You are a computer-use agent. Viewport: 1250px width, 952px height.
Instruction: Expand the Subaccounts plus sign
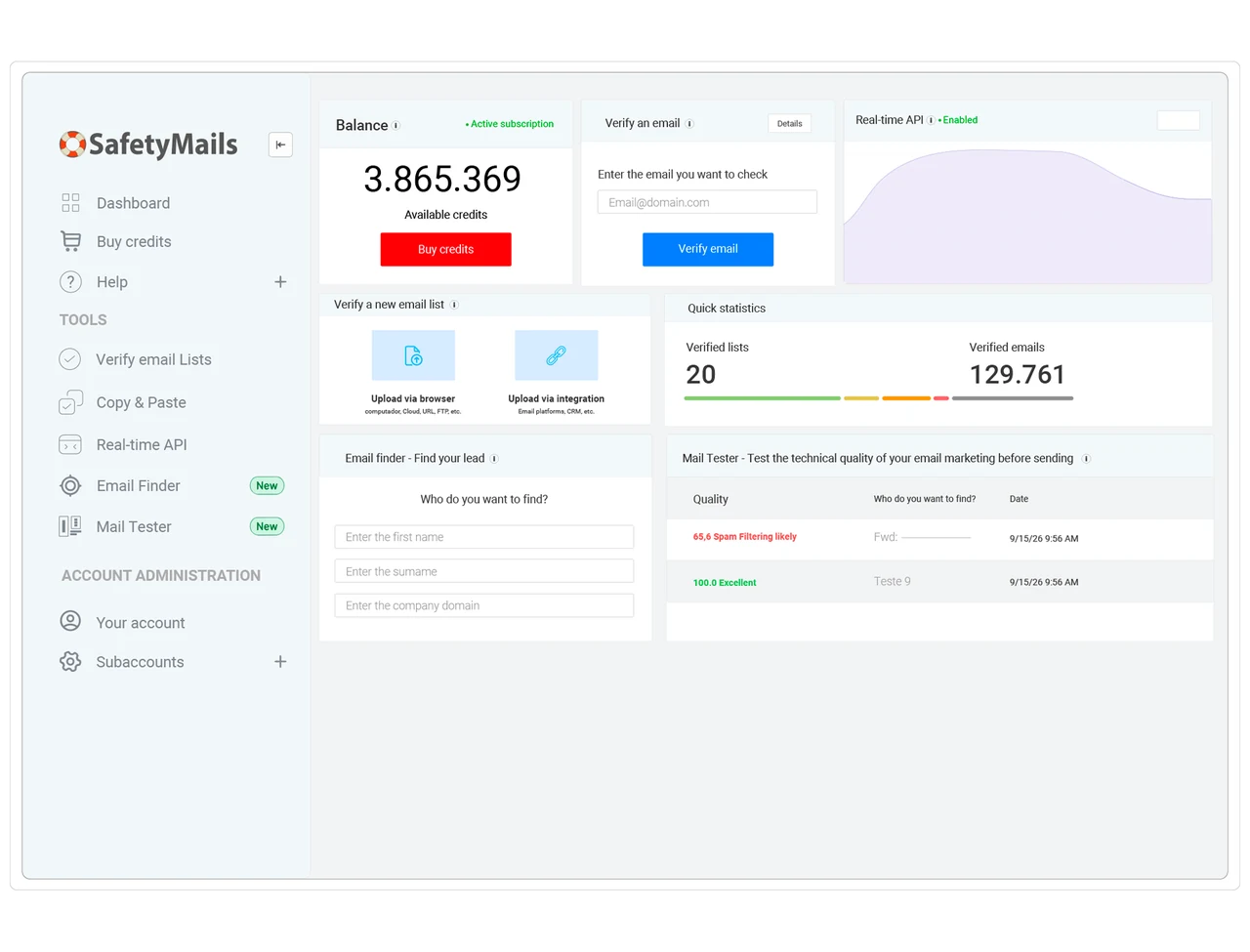(x=280, y=662)
